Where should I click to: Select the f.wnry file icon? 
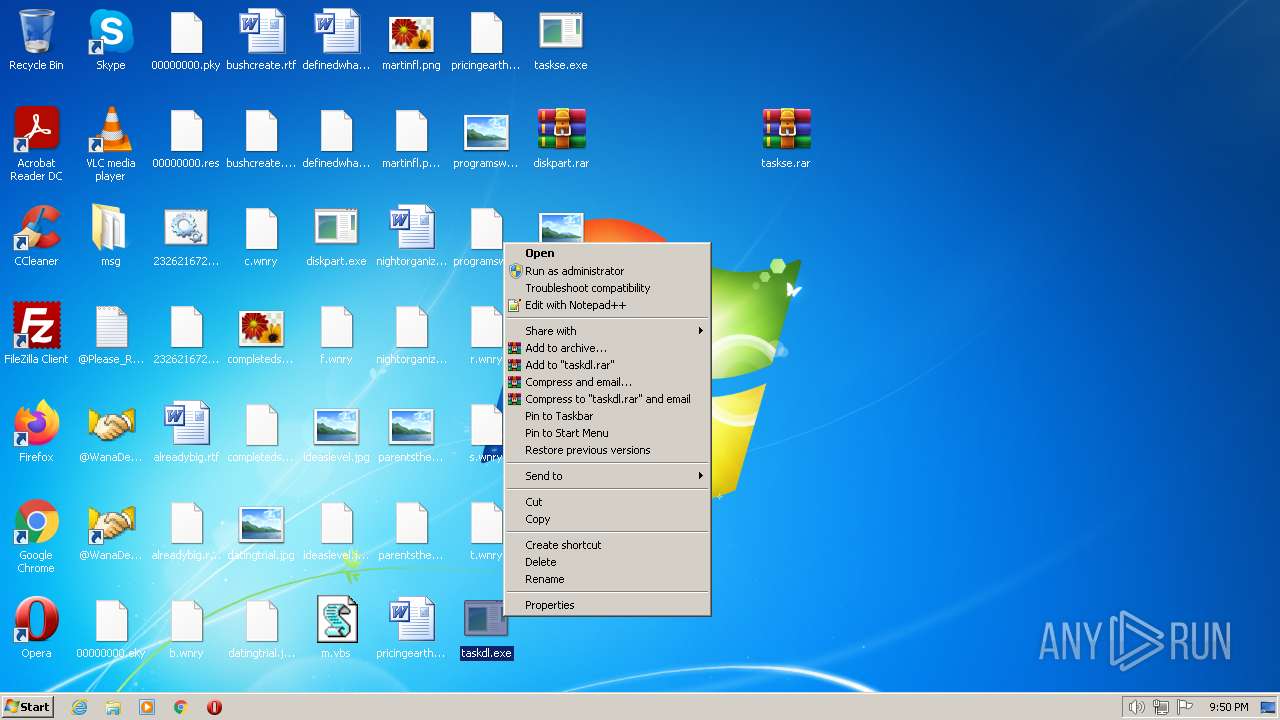[x=336, y=334]
